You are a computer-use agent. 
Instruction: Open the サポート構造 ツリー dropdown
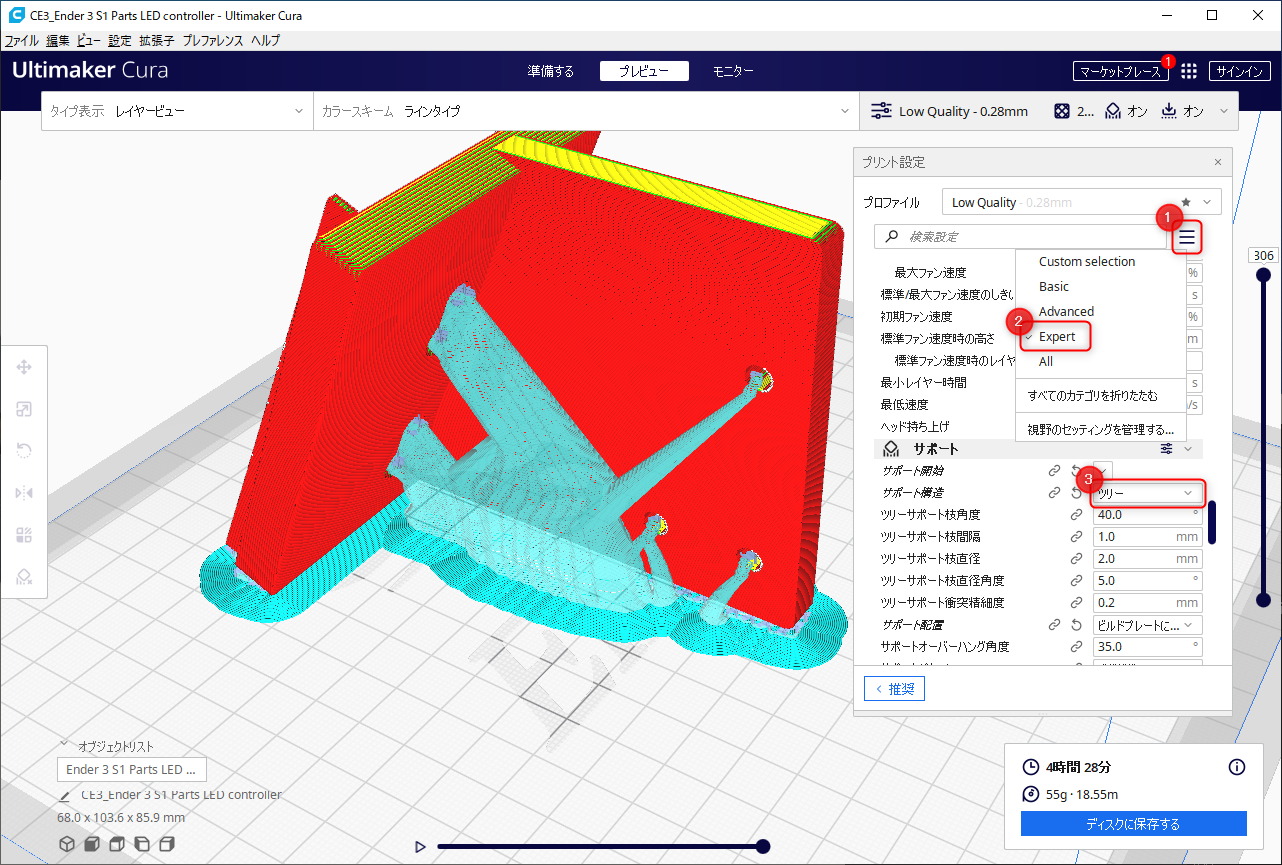(1147, 493)
